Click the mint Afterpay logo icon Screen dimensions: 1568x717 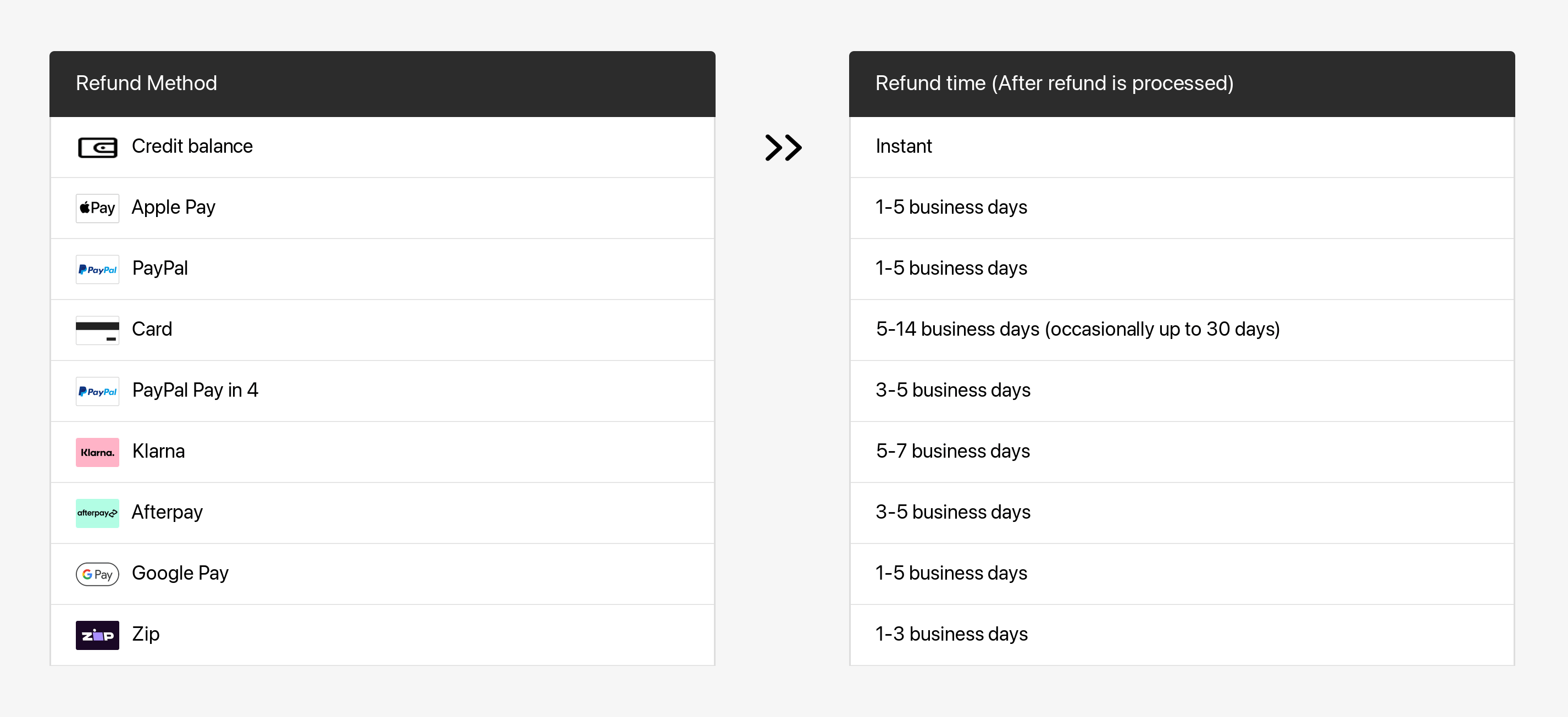(x=97, y=513)
